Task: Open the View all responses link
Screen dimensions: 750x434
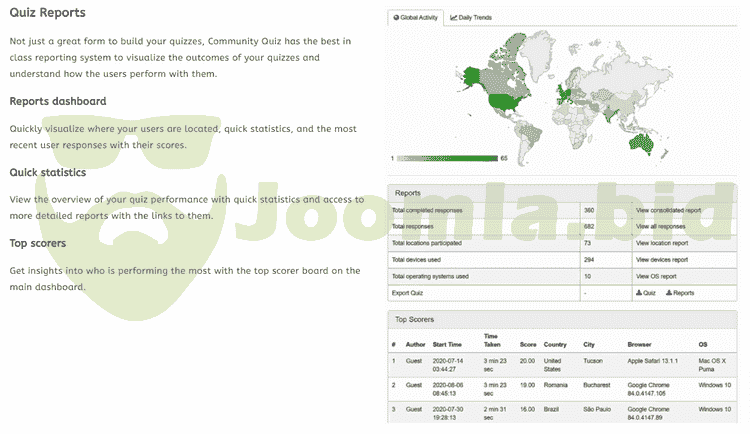Action: (x=661, y=226)
